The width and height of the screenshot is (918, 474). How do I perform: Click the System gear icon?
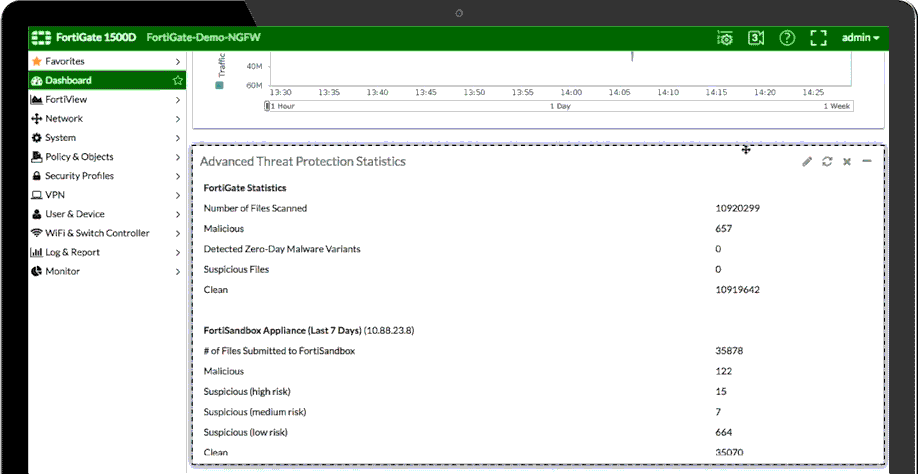[37, 138]
